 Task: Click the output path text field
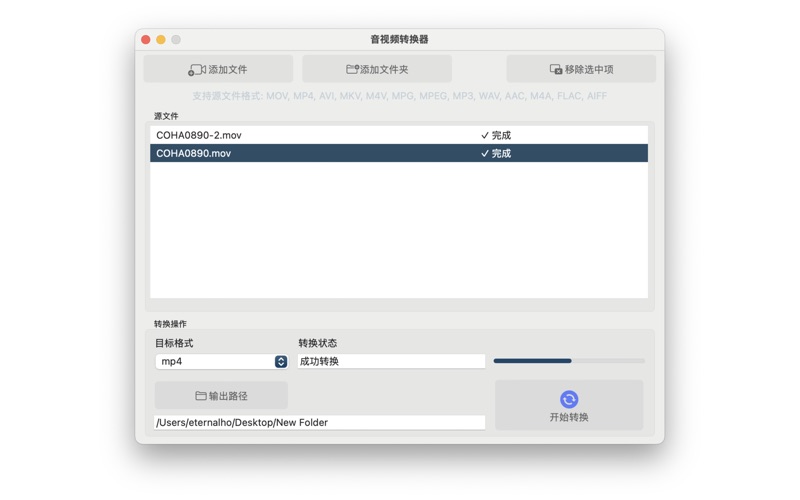[320, 423]
